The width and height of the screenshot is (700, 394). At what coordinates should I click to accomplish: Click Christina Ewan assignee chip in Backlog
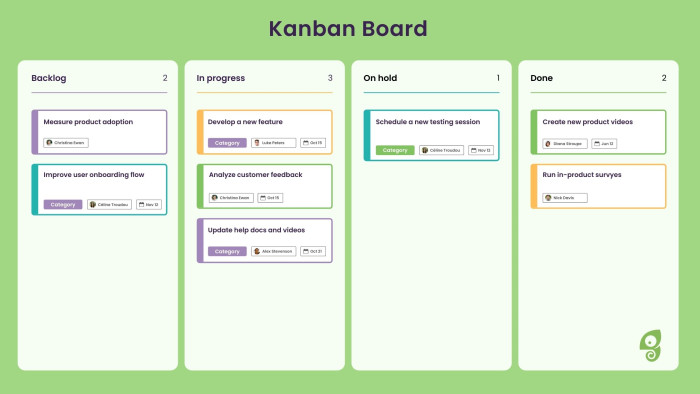pos(66,143)
